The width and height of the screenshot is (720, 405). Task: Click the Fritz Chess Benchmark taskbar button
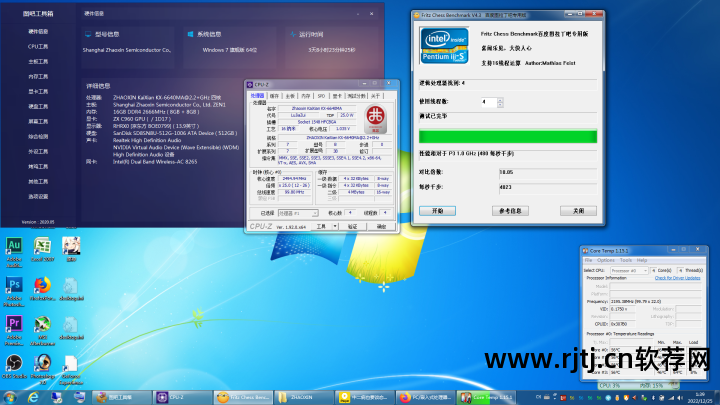[243, 397]
